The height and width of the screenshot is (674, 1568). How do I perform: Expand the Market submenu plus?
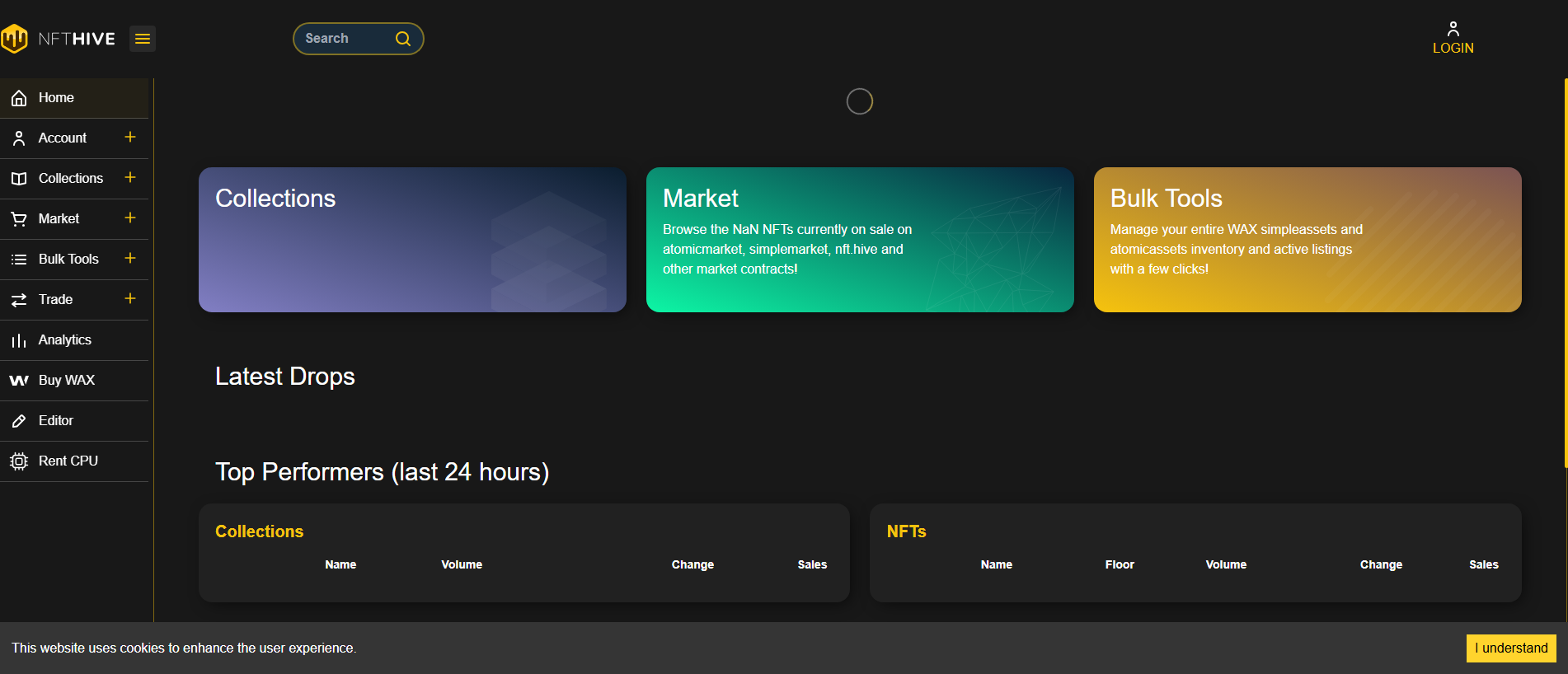(130, 218)
